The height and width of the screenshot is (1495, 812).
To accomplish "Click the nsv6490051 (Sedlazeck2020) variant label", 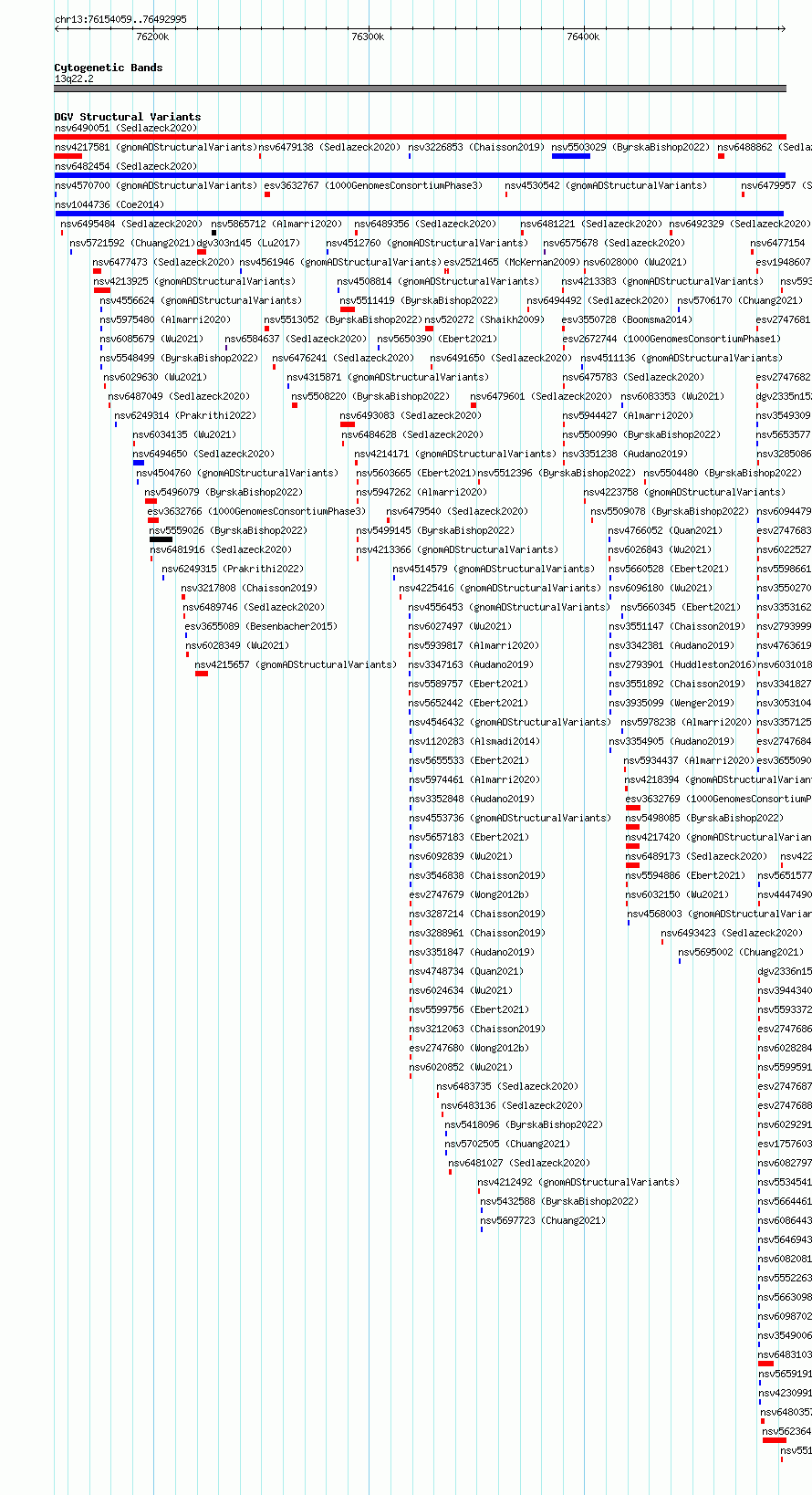I will coord(125,129).
